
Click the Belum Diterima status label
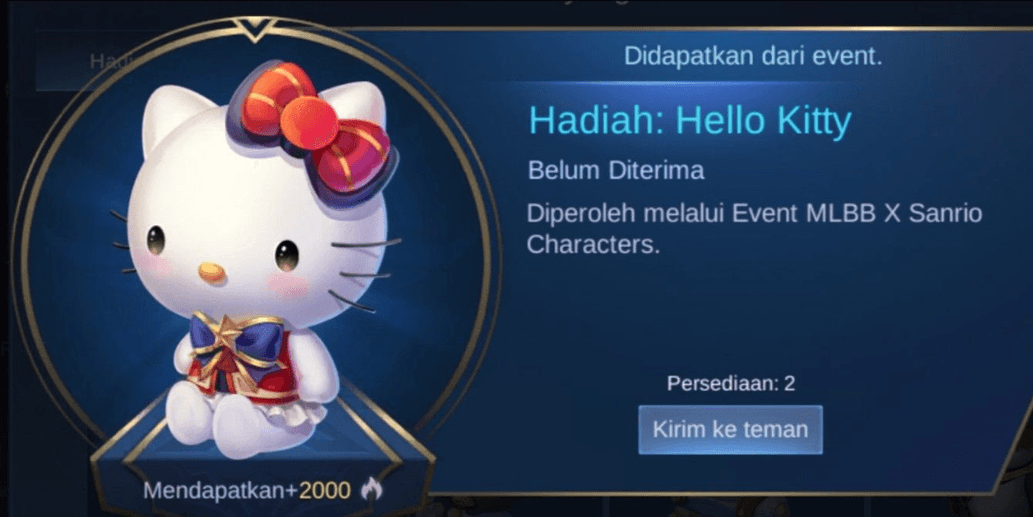pyautogui.click(x=616, y=171)
